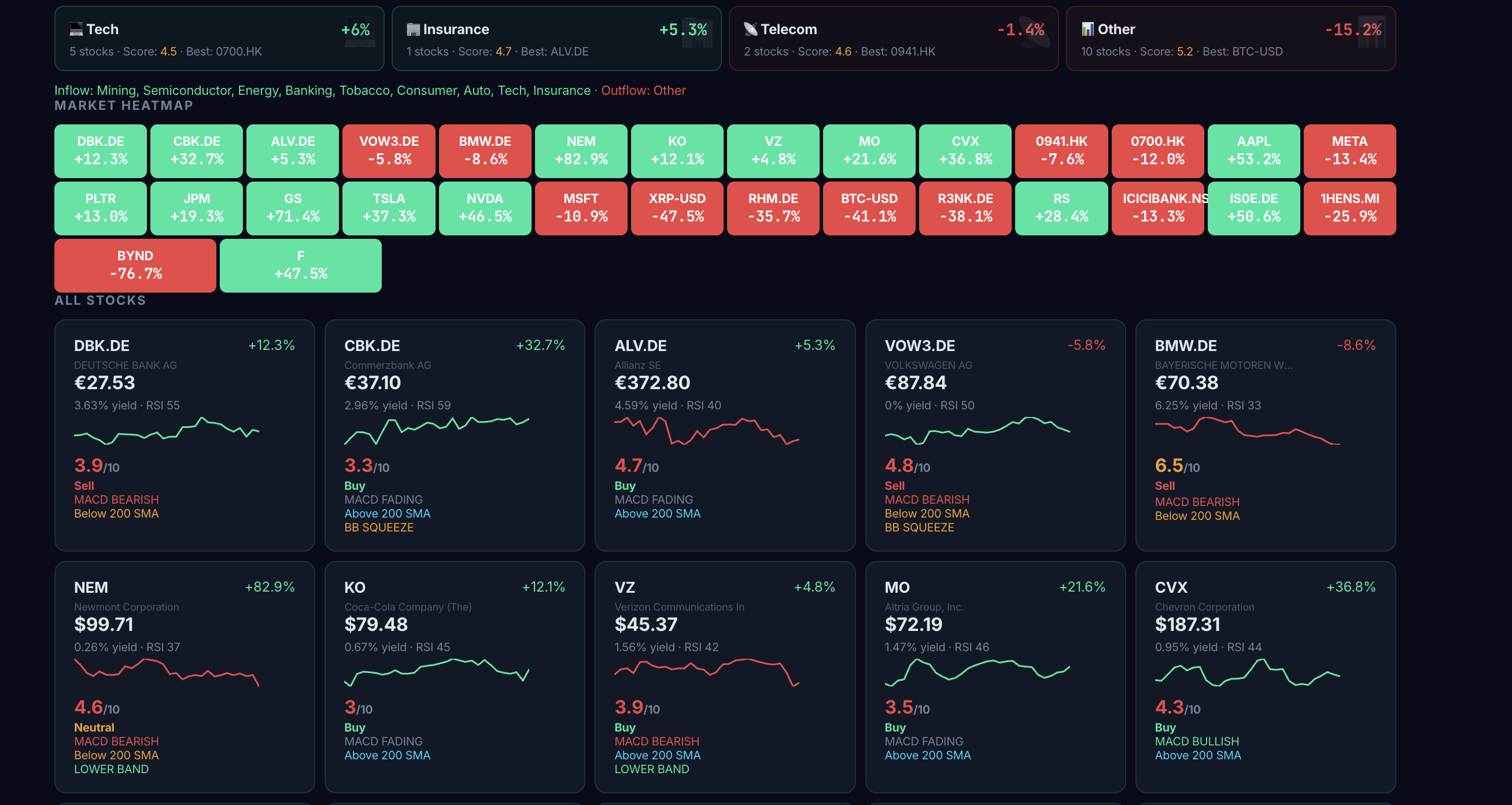Click the NVDA +46.5% heatmap tile
This screenshot has height=805, width=1512.
(x=485, y=208)
